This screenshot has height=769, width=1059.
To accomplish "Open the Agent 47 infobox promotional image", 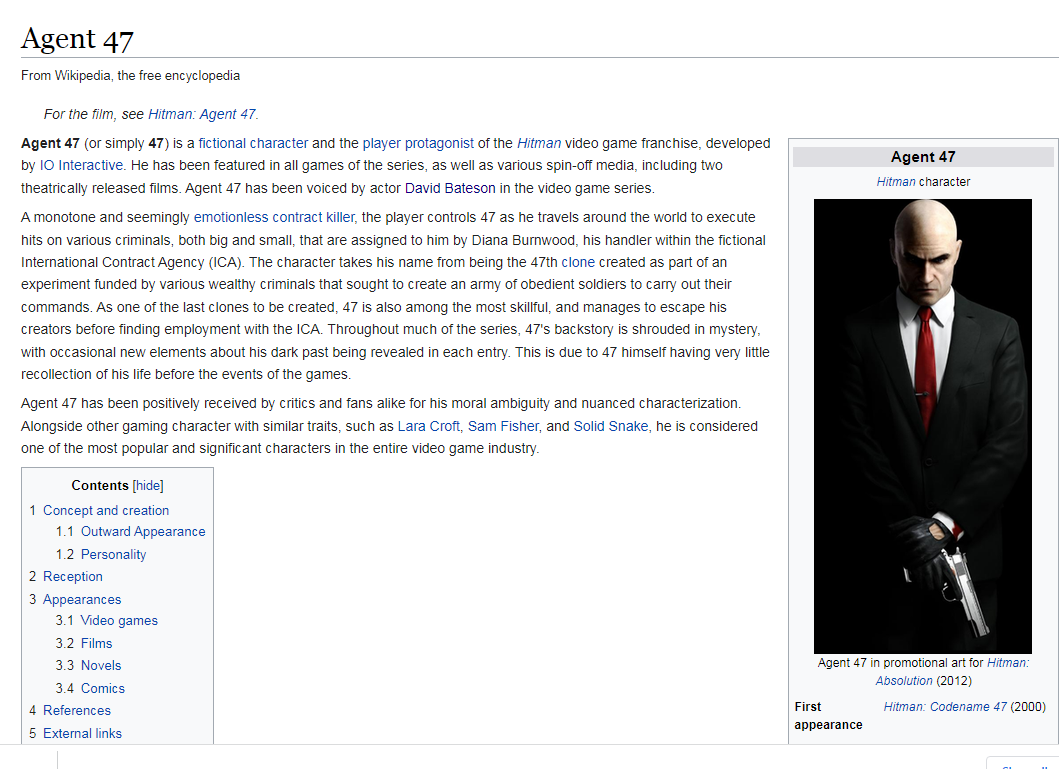I will pyautogui.click(x=923, y=426).
